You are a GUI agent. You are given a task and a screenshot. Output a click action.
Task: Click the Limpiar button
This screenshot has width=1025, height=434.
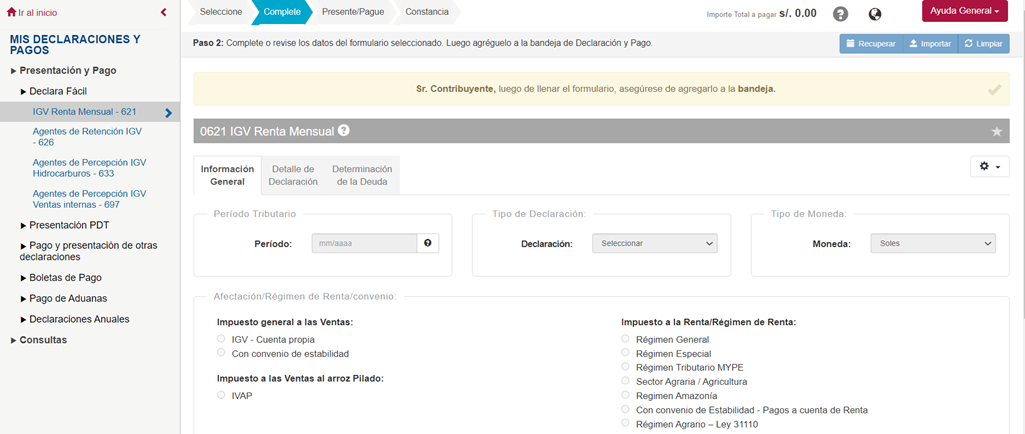(x=983, y=44)
